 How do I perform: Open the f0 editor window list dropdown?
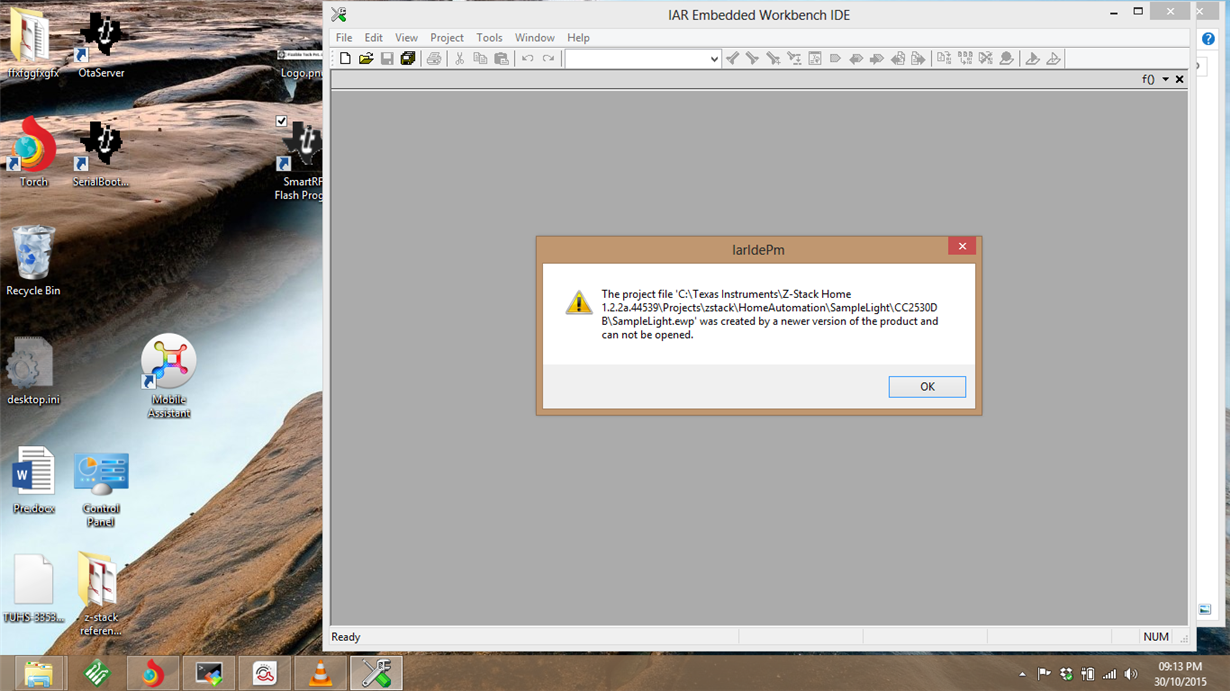pos(1165,80)
